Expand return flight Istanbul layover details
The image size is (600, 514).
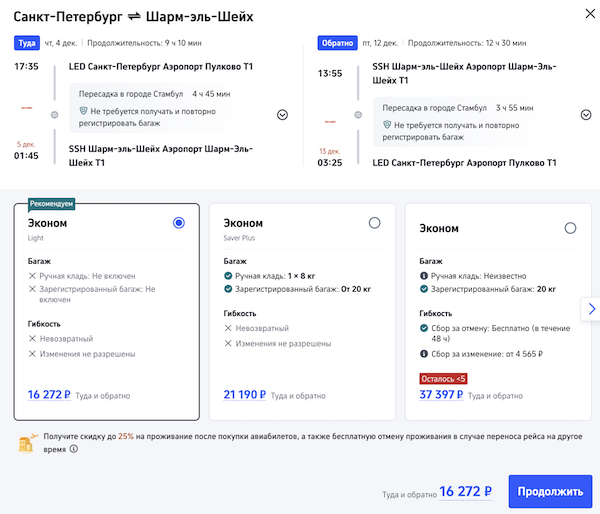tap(586, 114)
